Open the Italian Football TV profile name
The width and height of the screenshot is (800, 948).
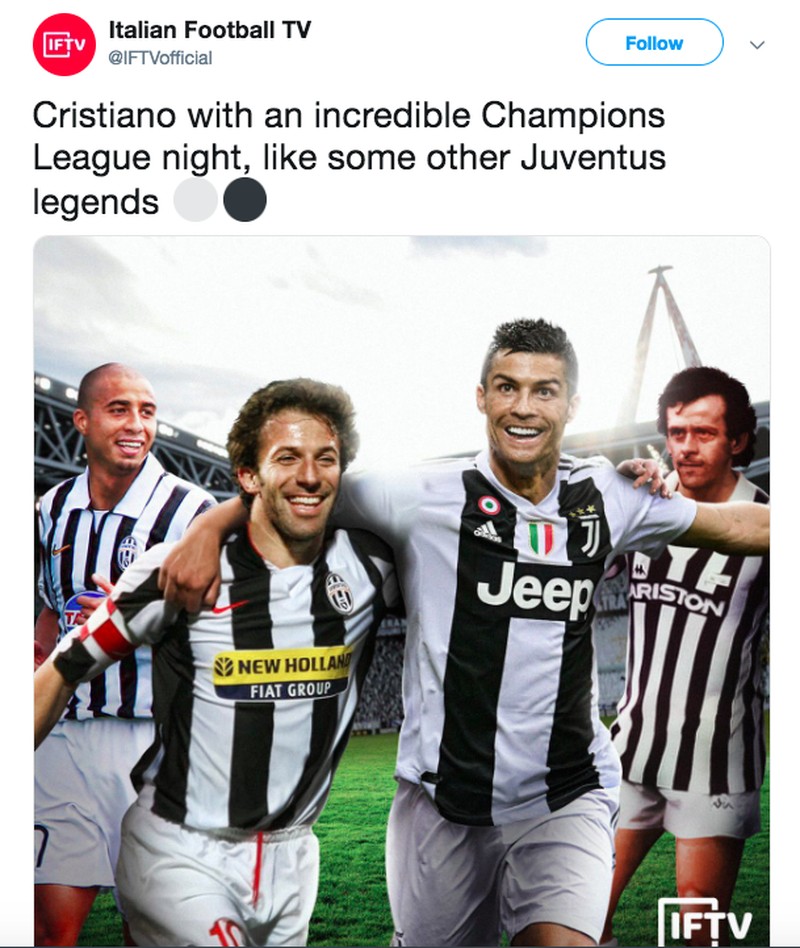point(210,30)
